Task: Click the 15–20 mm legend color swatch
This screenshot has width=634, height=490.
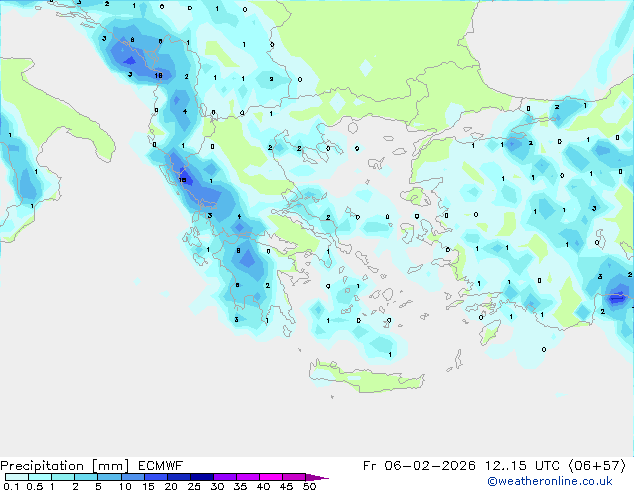Action: (156, 477)
